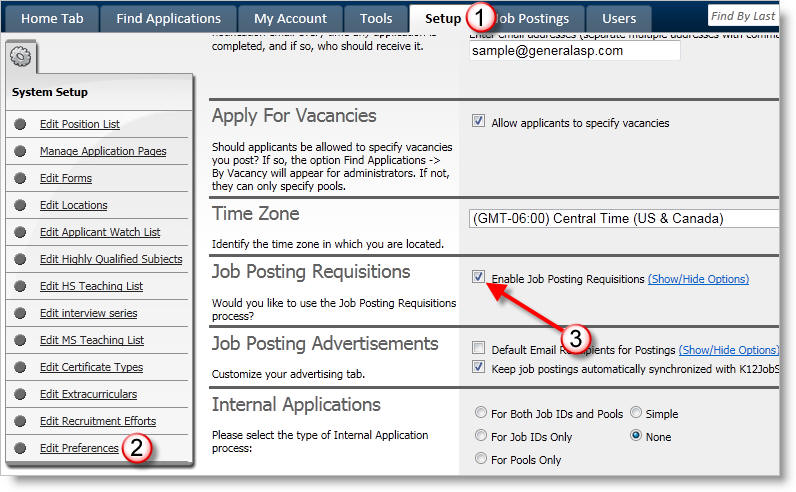Uncheck Enable Job Posting Requisitions
The image size is (796, 492).
pyautogui.click(x=478, y=277)
